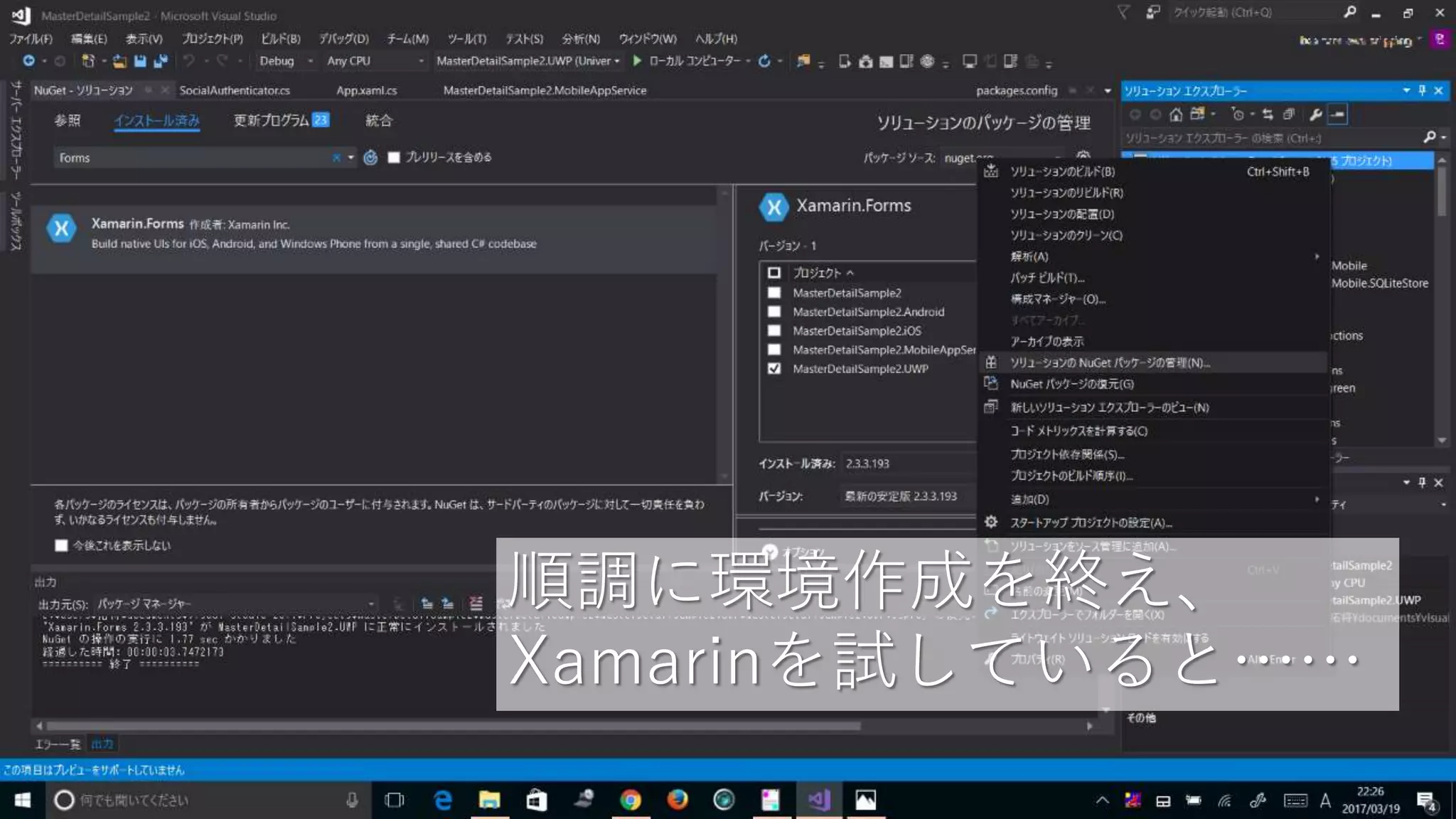Uncheck the MasterDetailSample2.UWP checkbox
The width and height of the screenshot is (1456, 819).
click(774, 369)
